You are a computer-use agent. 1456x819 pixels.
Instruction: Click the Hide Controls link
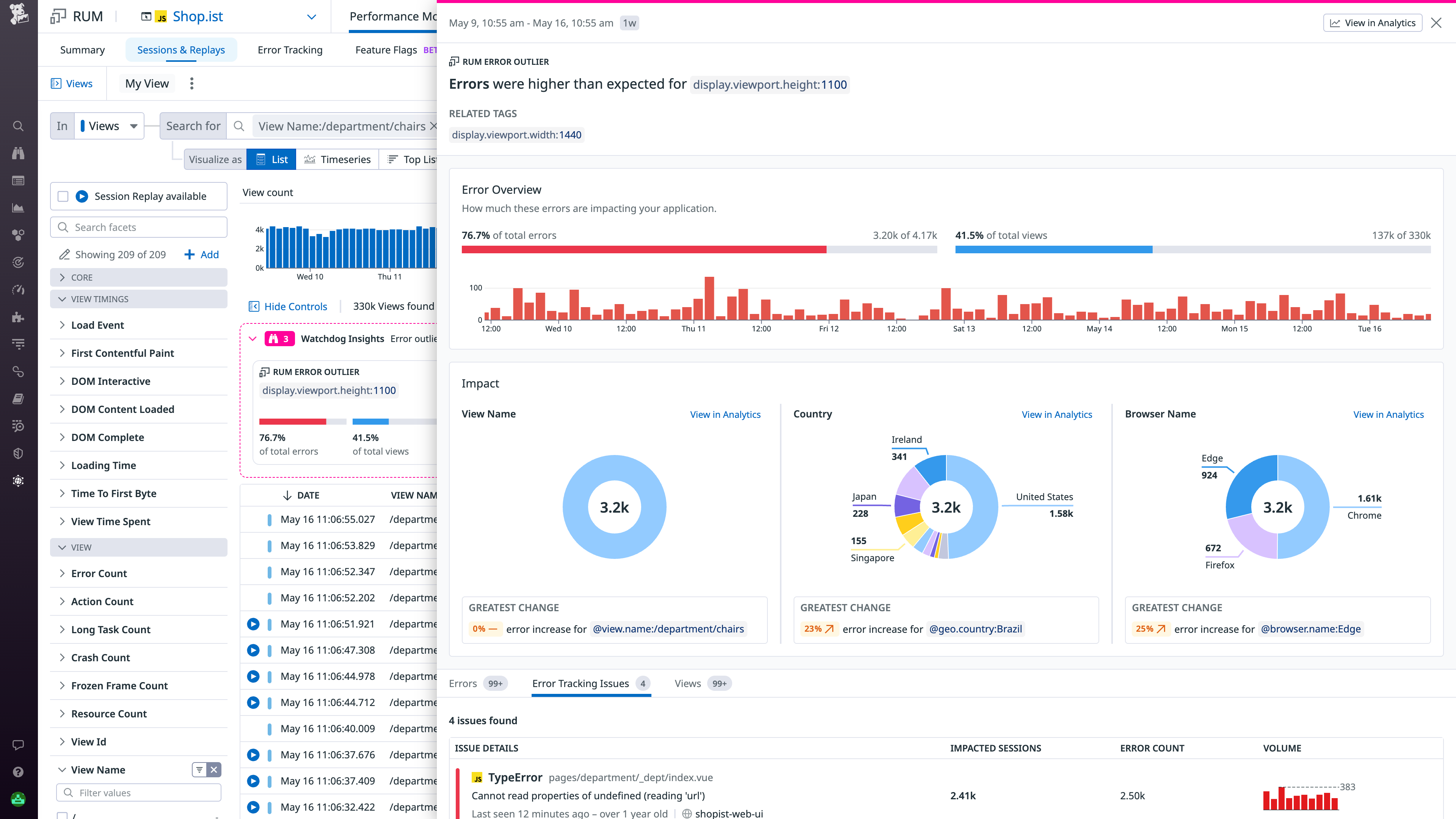(x=295, y=306)
